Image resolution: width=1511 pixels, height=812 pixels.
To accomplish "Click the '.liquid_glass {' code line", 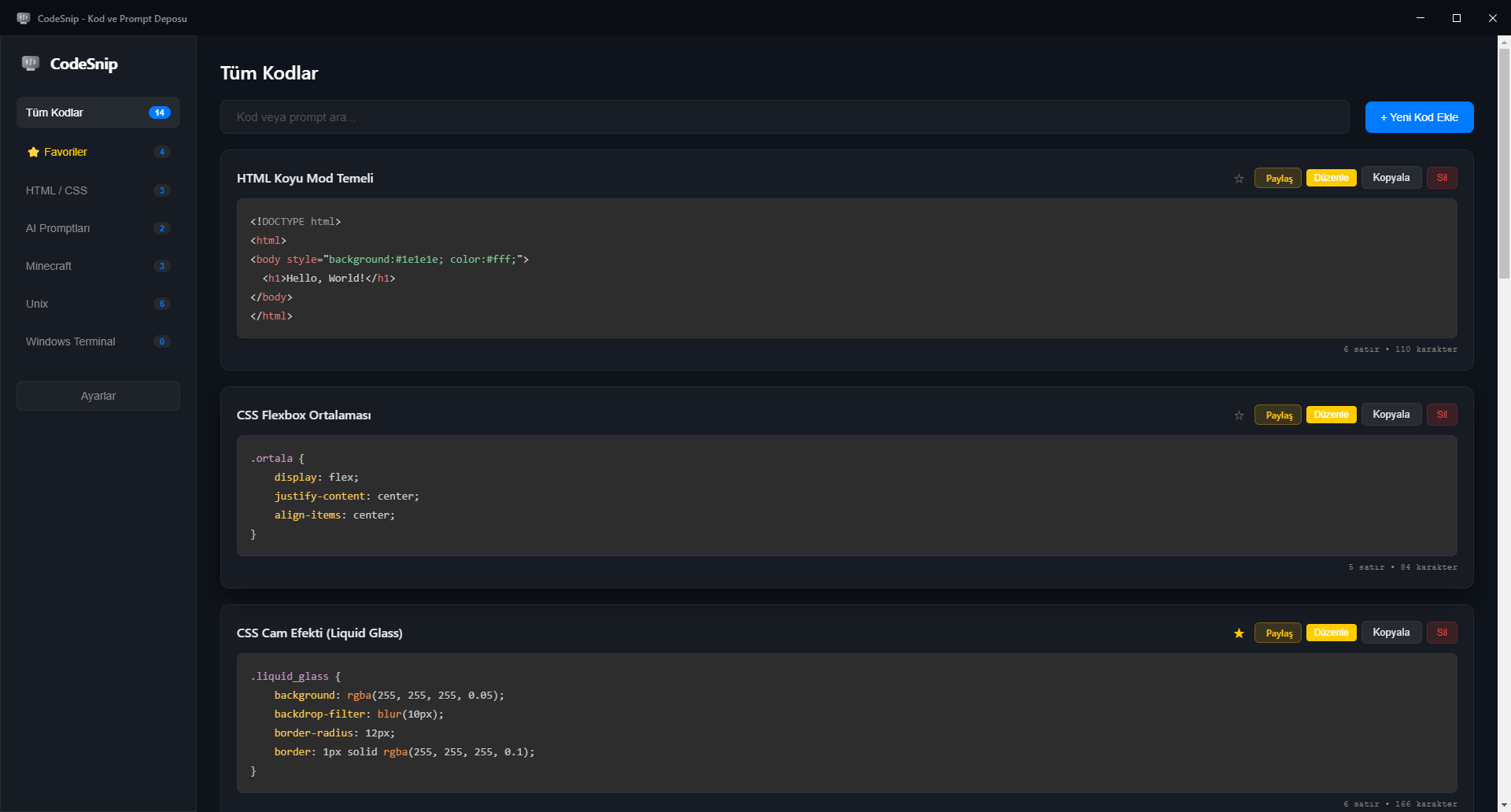I will coord(296,677).
